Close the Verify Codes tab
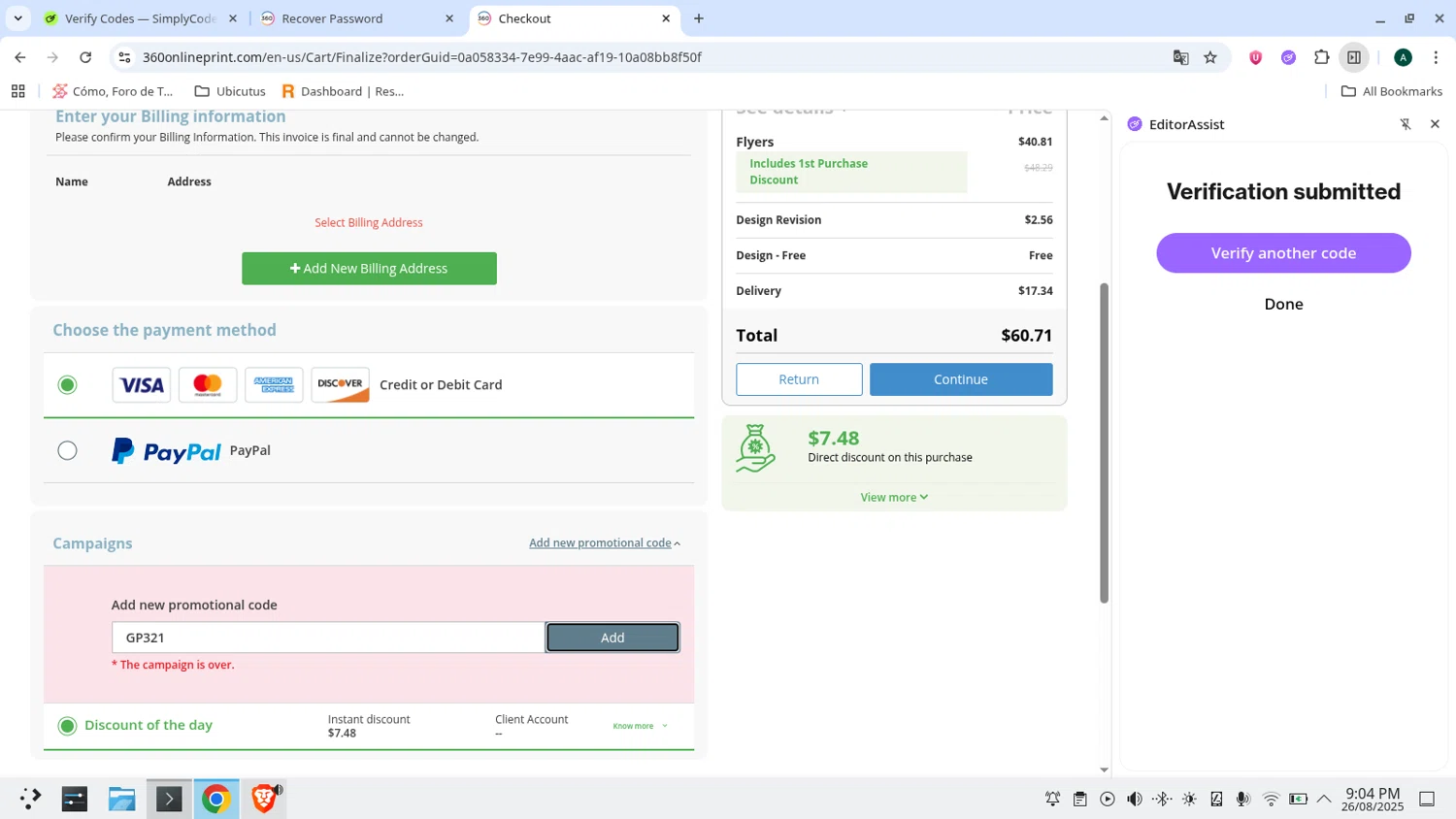 click(x=232, y=18)
